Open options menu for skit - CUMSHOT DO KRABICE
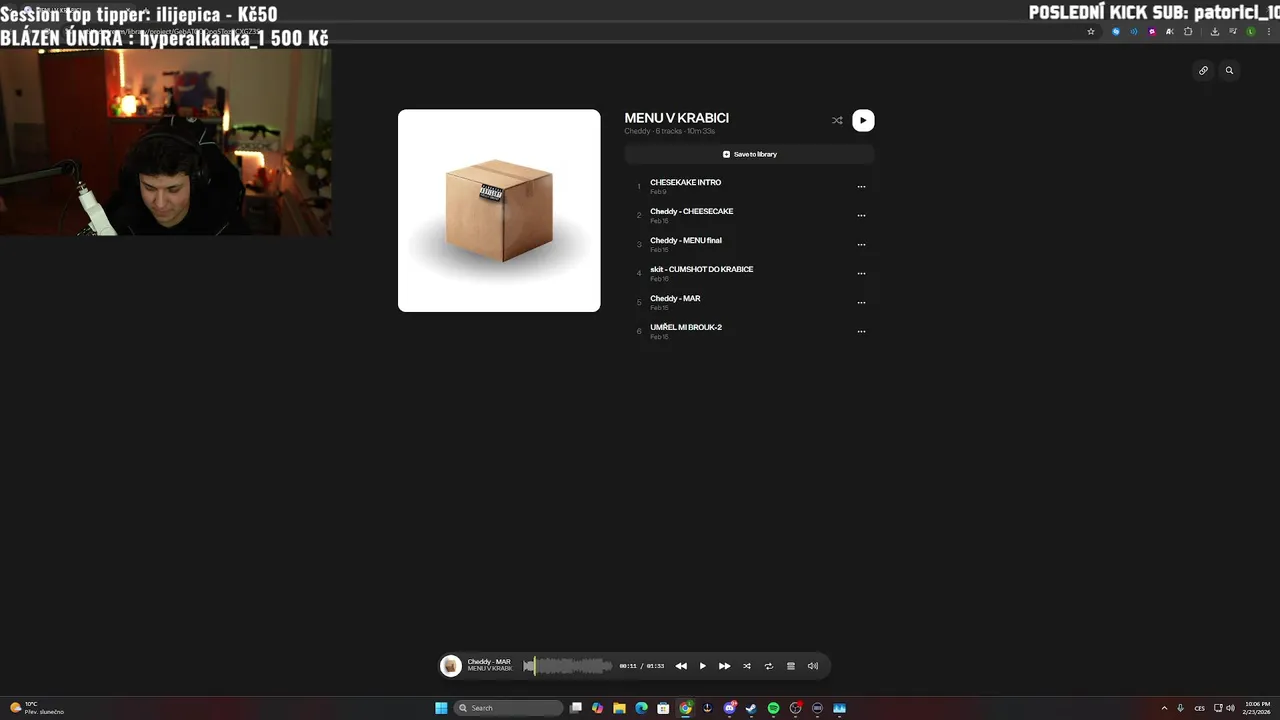 [x=861, y=274]
